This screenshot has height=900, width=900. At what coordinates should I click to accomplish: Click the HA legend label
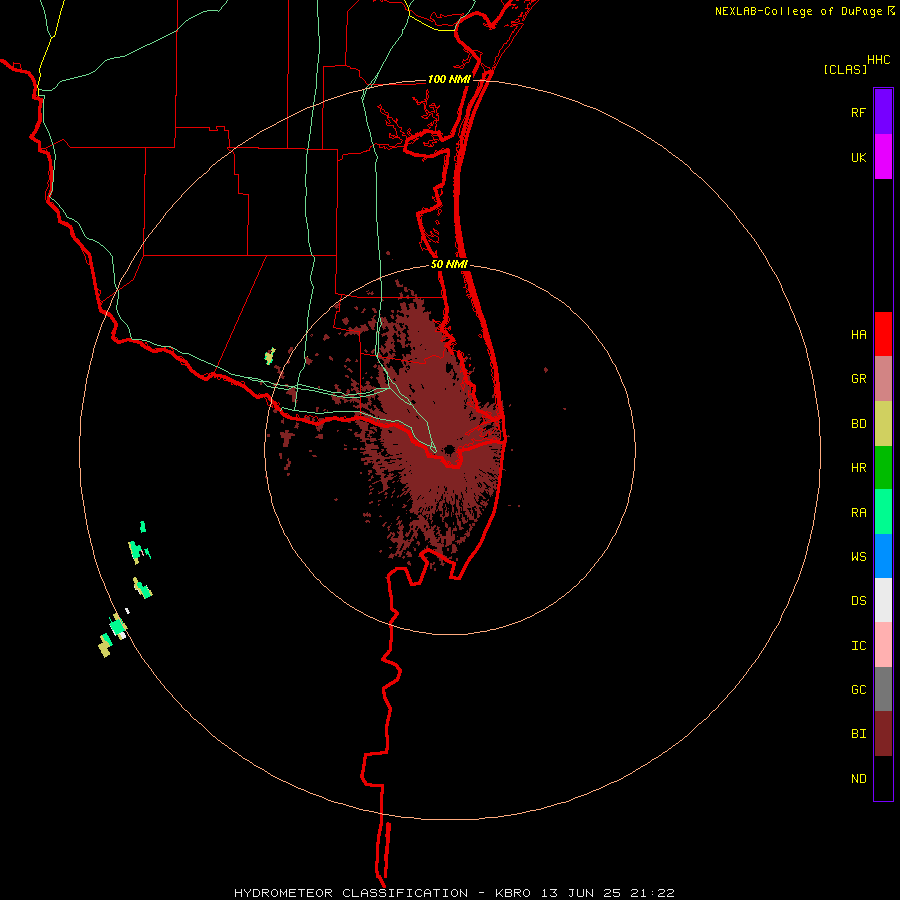pos(858,335)
